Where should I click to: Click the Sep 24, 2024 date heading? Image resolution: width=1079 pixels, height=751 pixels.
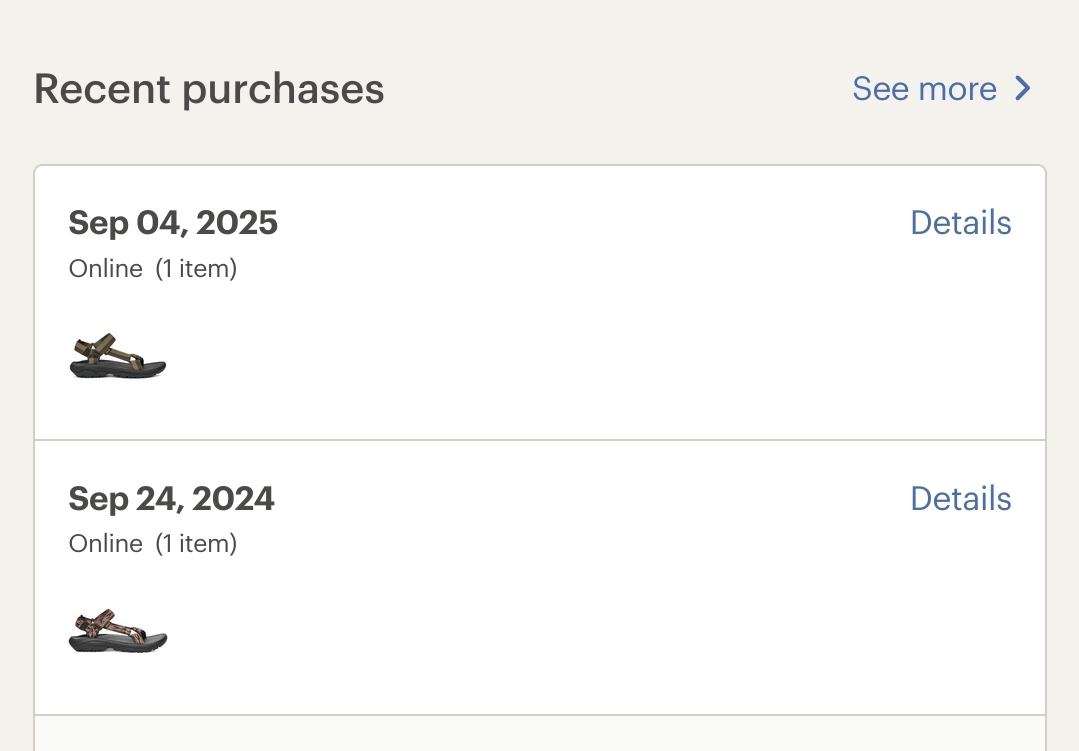click(x=171, y=499)
